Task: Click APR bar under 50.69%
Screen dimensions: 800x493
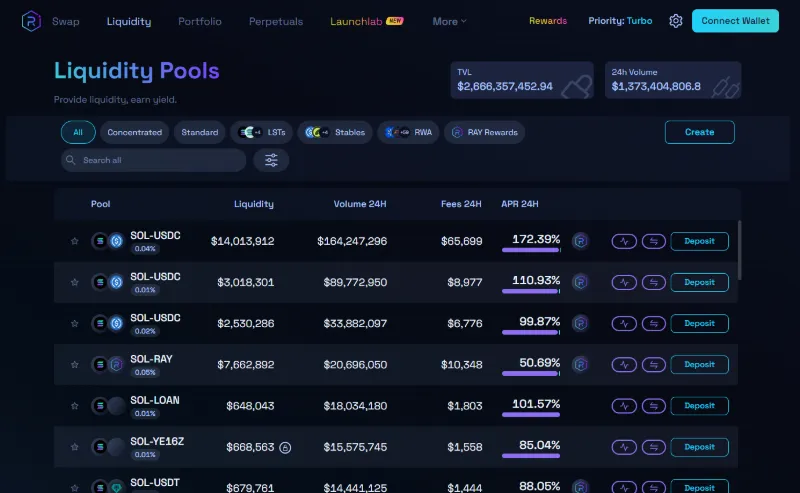Action: (531, 374)
